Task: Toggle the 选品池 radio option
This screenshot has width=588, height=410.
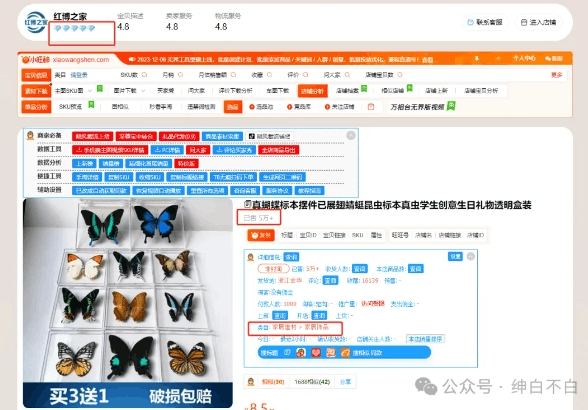Action: pos(261,107)
